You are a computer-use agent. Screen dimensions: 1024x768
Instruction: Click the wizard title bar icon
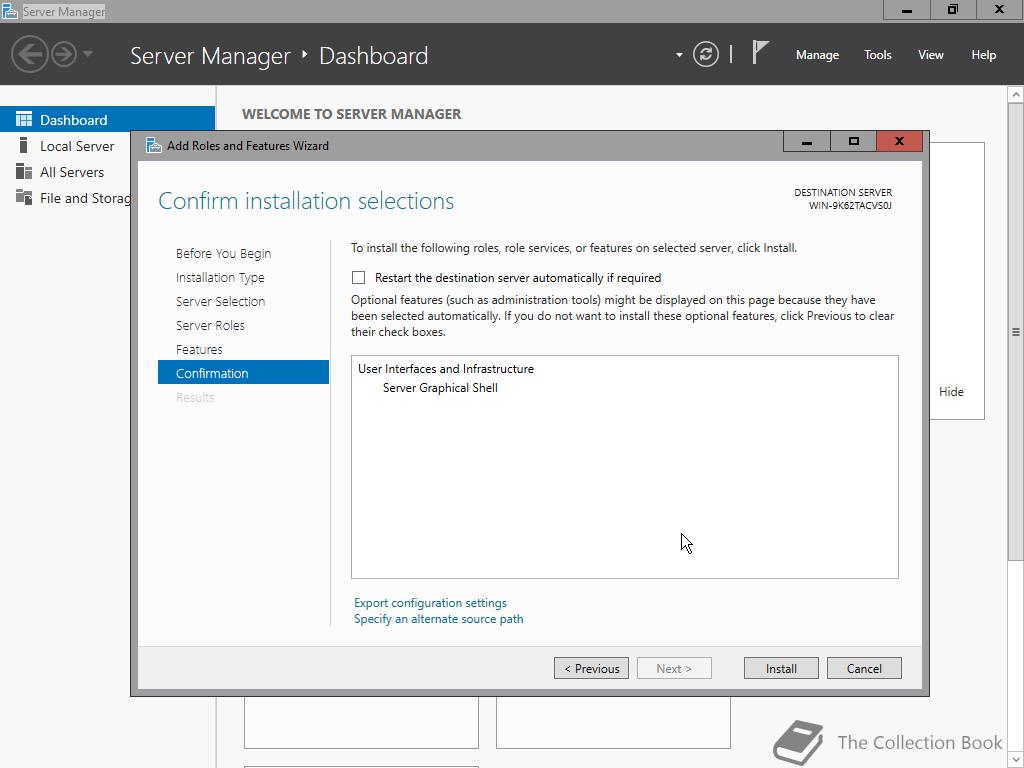tap(153, 145)
